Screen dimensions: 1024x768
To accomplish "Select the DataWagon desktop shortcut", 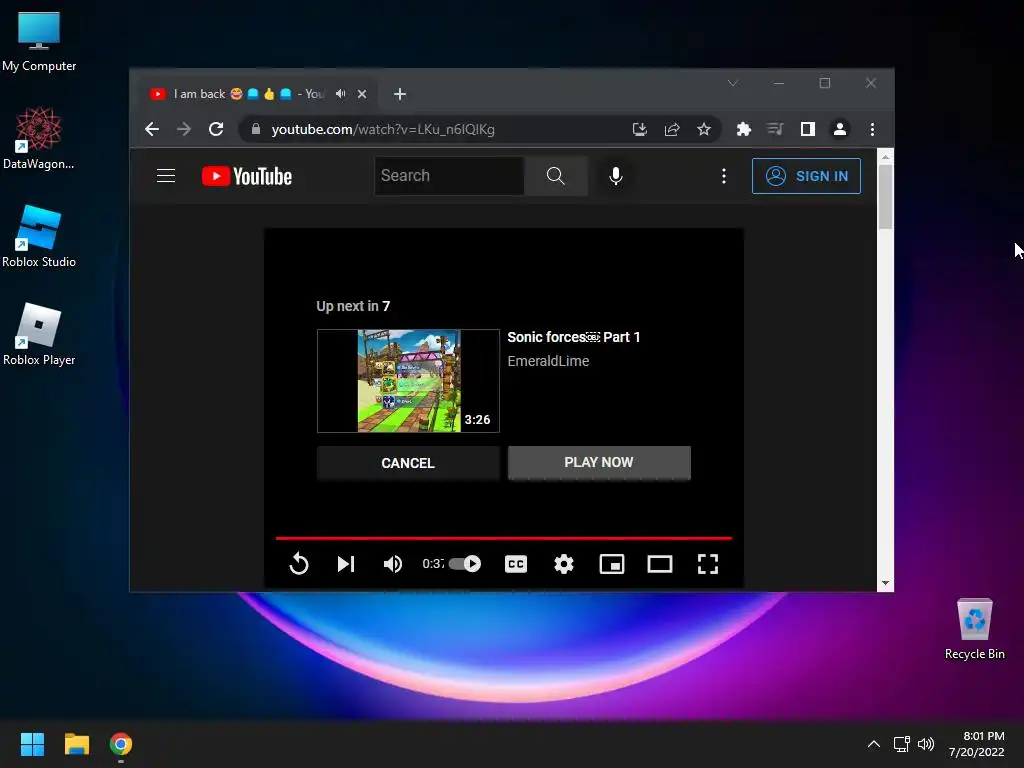I will [x=39, y=138].
